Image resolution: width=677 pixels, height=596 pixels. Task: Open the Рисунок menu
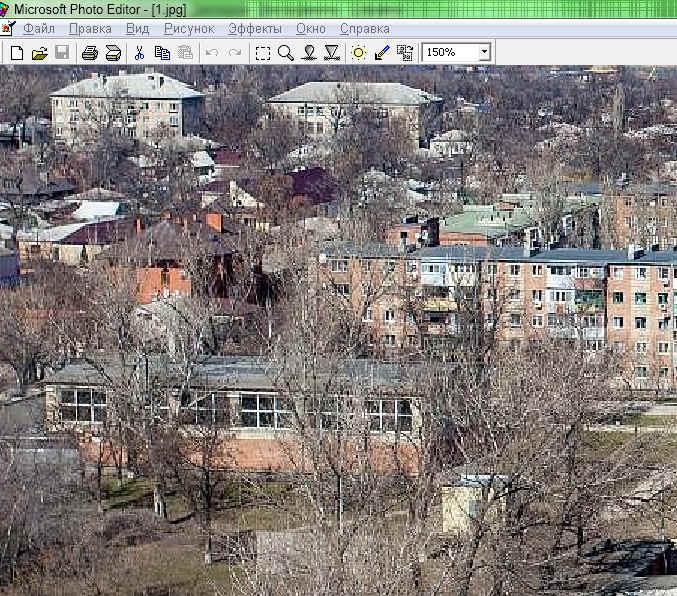[189, 29]
